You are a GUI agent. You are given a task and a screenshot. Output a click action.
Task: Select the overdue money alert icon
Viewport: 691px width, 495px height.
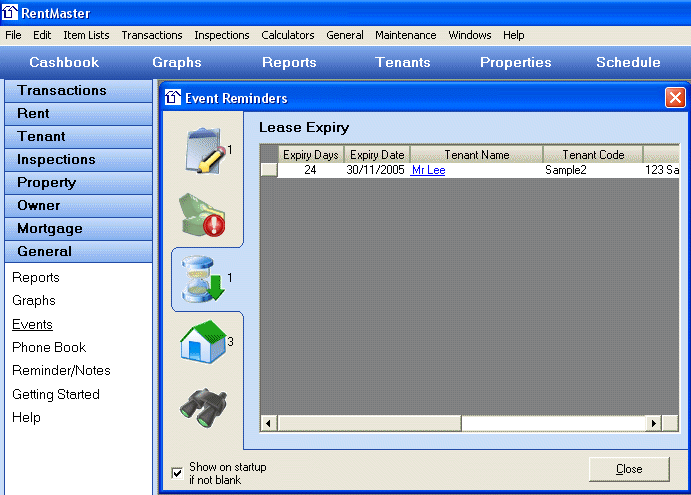pyautogui.click(x=204, y=213)
